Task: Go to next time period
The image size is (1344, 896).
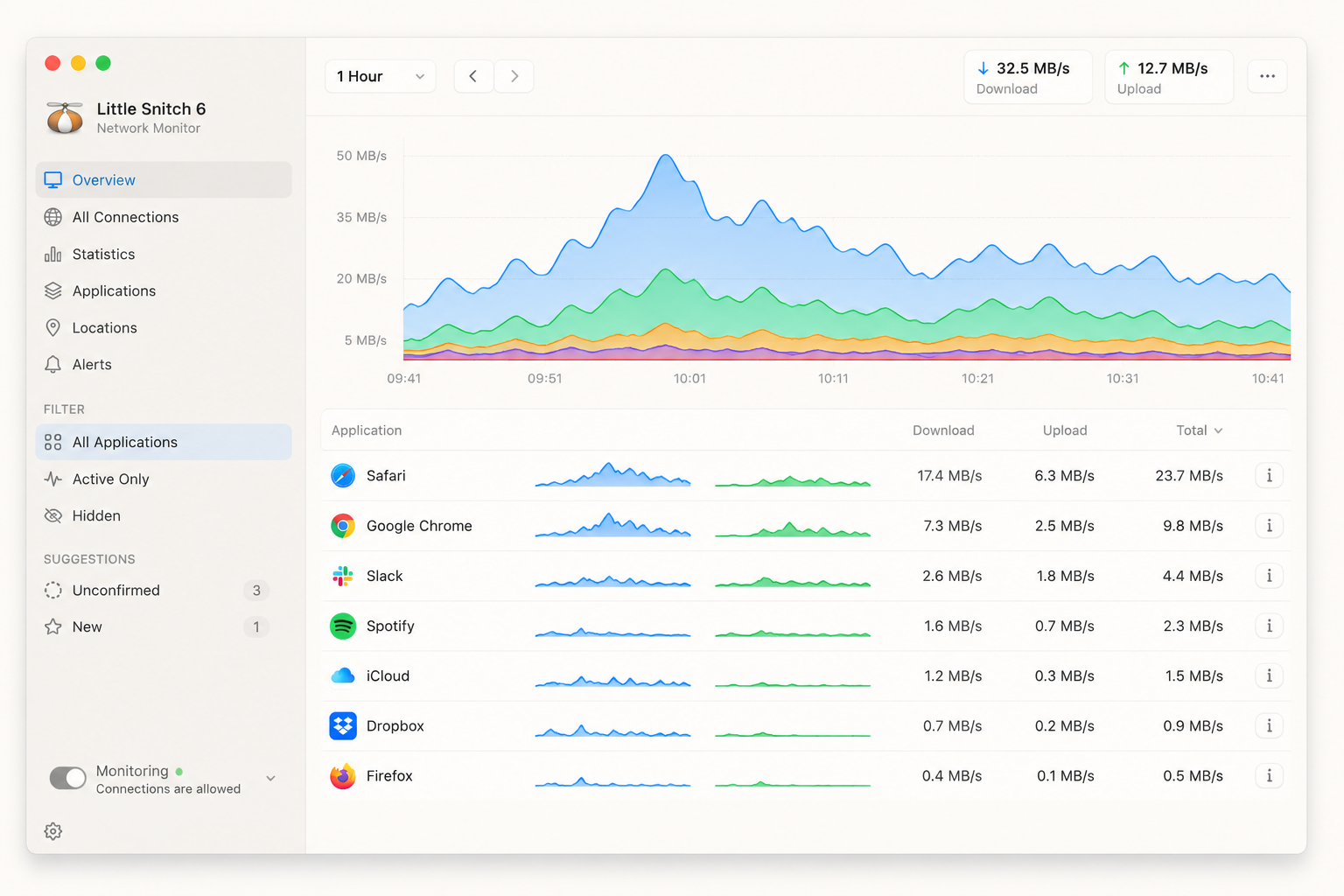Action: coord(514,76)
